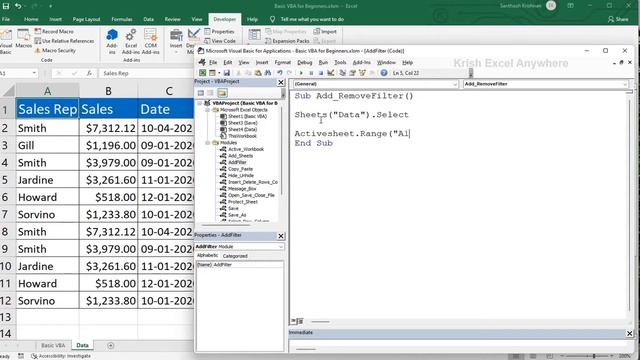Click Tell me what you want search box
This screenshot has width=640, height=360.
(308, 19)
